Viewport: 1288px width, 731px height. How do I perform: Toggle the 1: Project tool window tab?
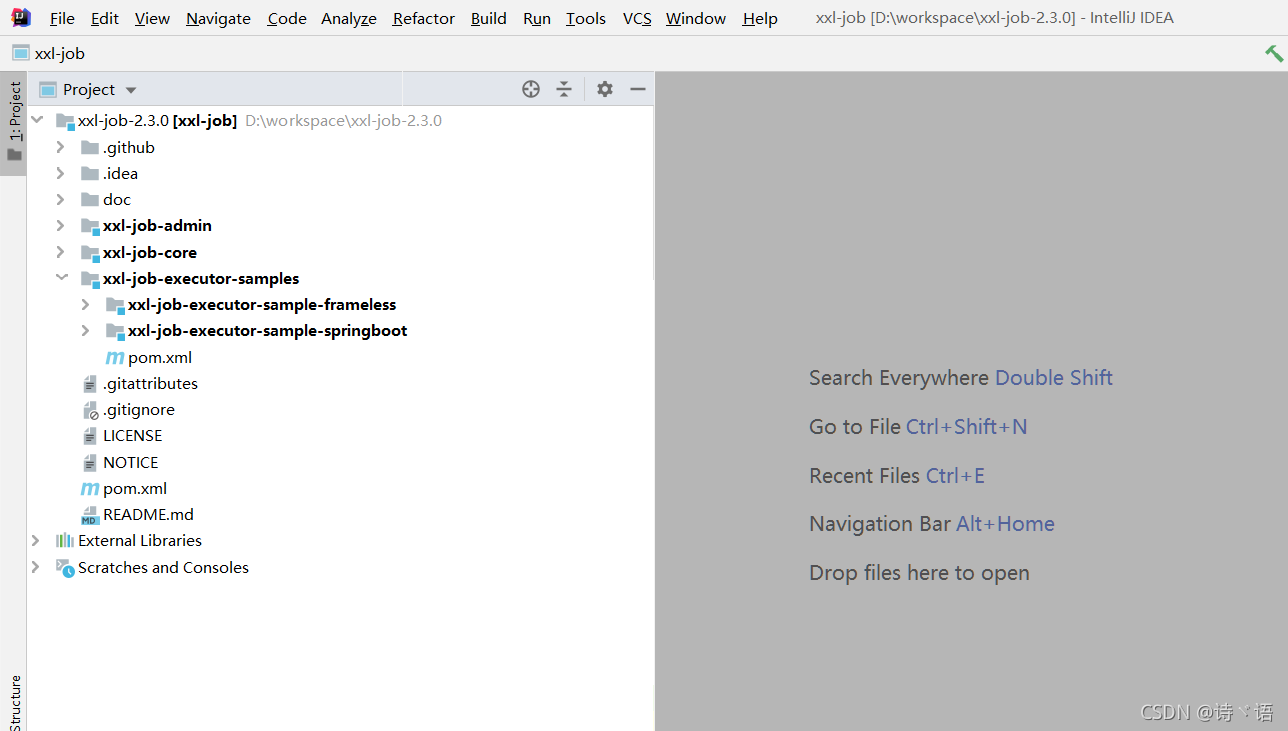click(x=14, y=123)
